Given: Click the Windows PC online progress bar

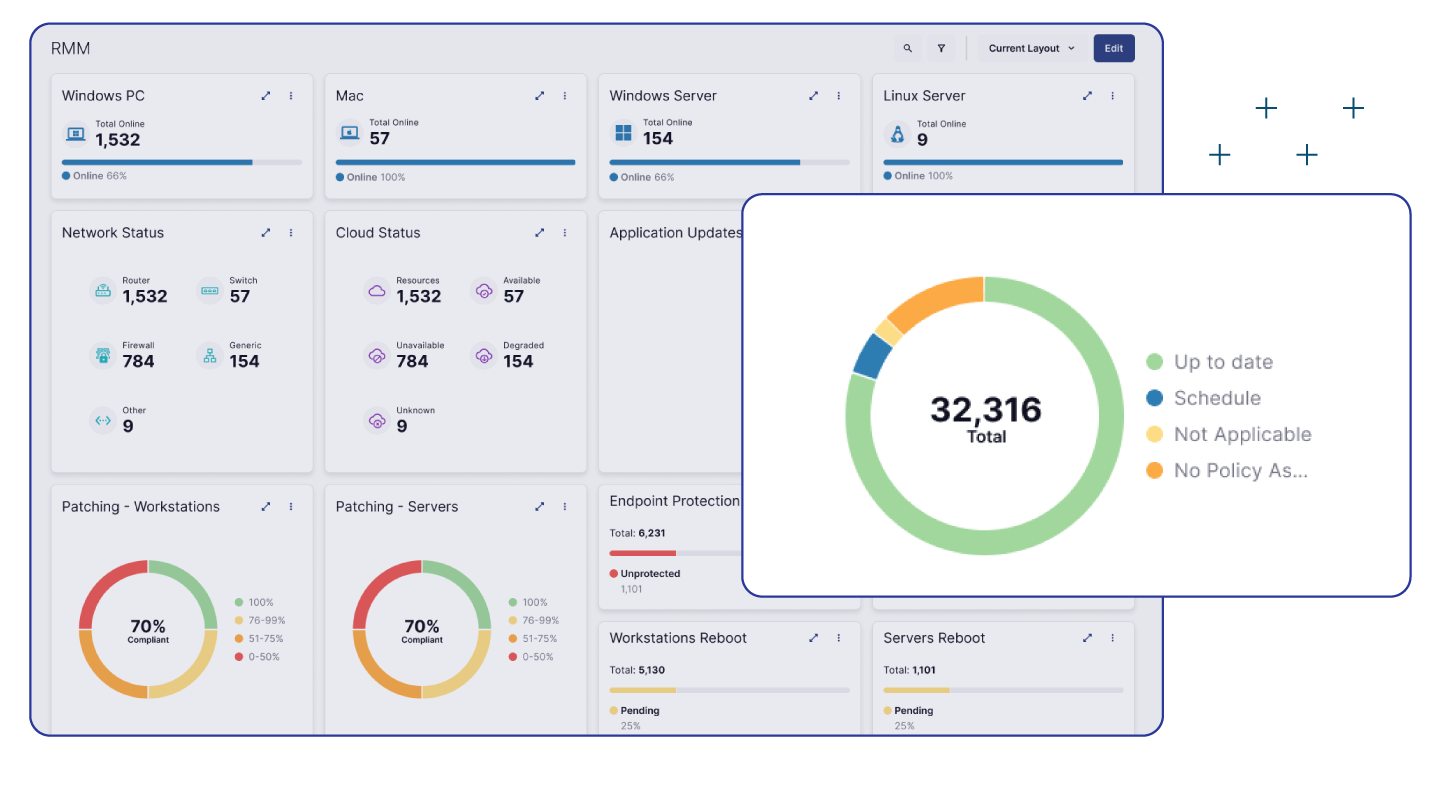Looking at the screenshot, I should pos(181,162).
